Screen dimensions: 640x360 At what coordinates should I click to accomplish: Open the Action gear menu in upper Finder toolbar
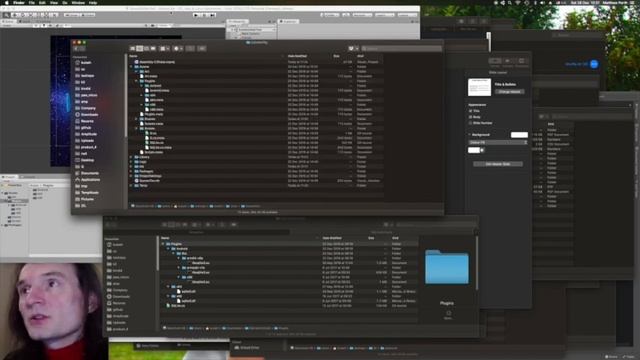pyautogui.click(x=178, y=49)
